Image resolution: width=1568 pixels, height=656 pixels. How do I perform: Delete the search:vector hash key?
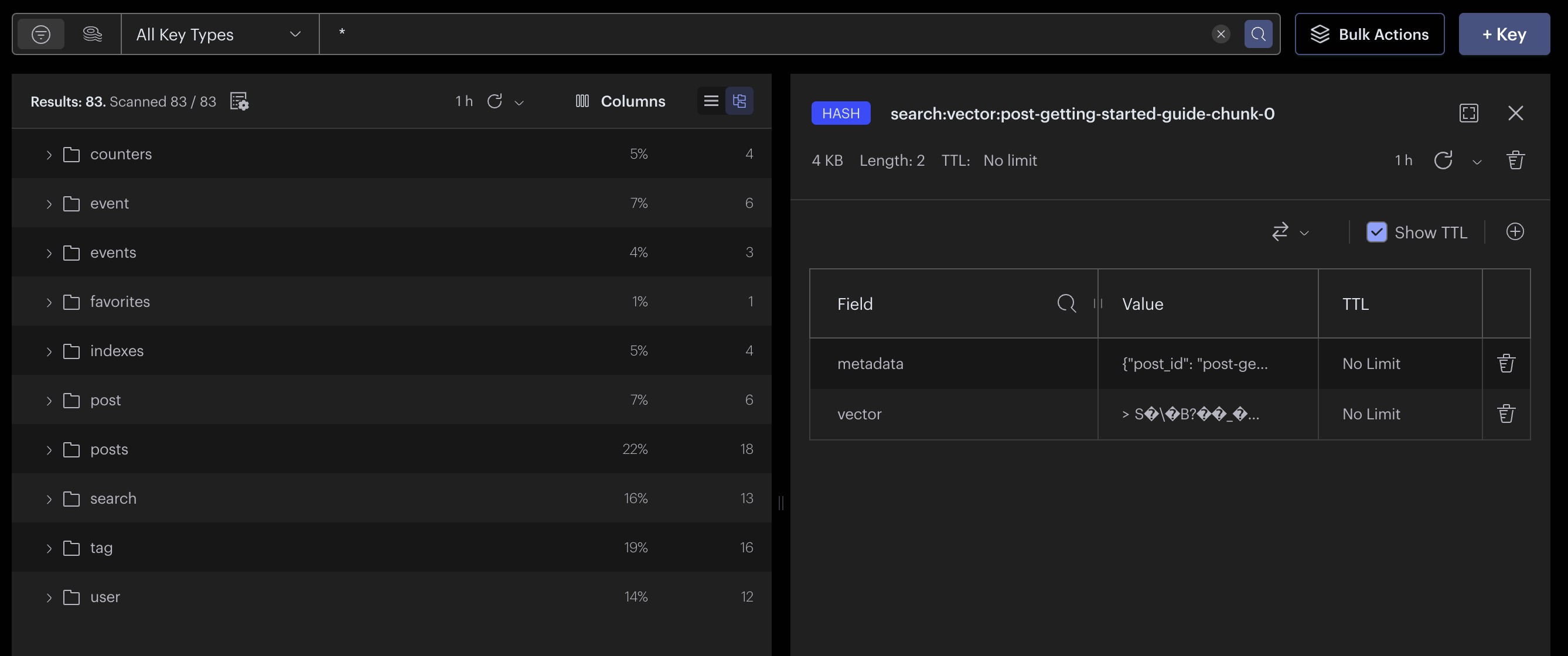(x=1515, y=160)
